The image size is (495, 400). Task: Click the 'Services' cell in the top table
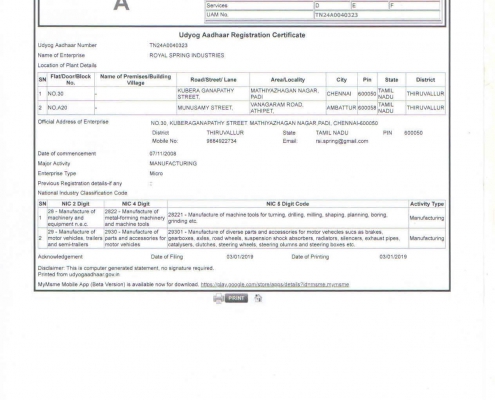(x=259, y=6)
